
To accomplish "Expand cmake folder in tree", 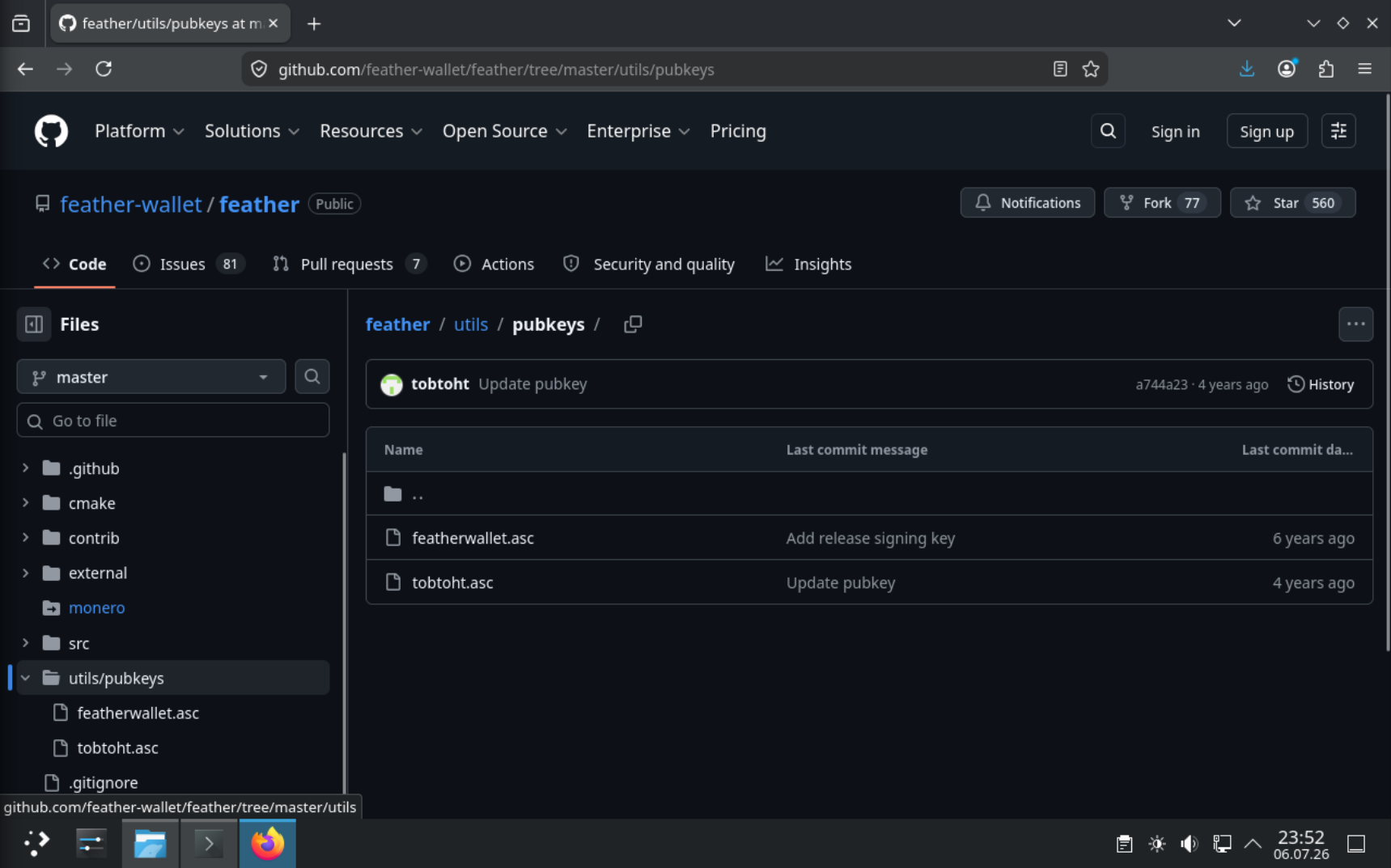I will 25,503.
